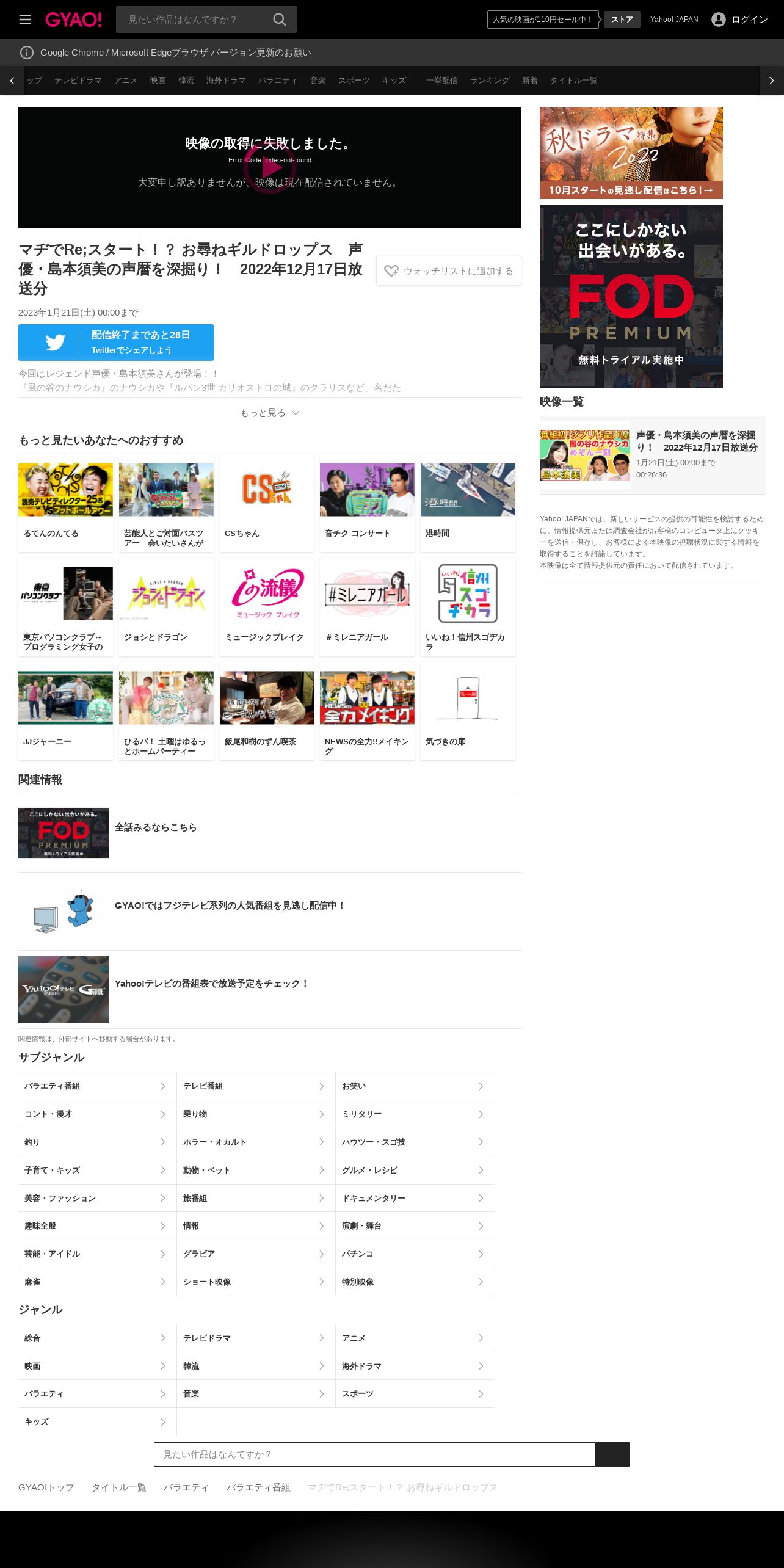Add to watchlist with heart button
Screen dimensions: 784x1568
449,270
